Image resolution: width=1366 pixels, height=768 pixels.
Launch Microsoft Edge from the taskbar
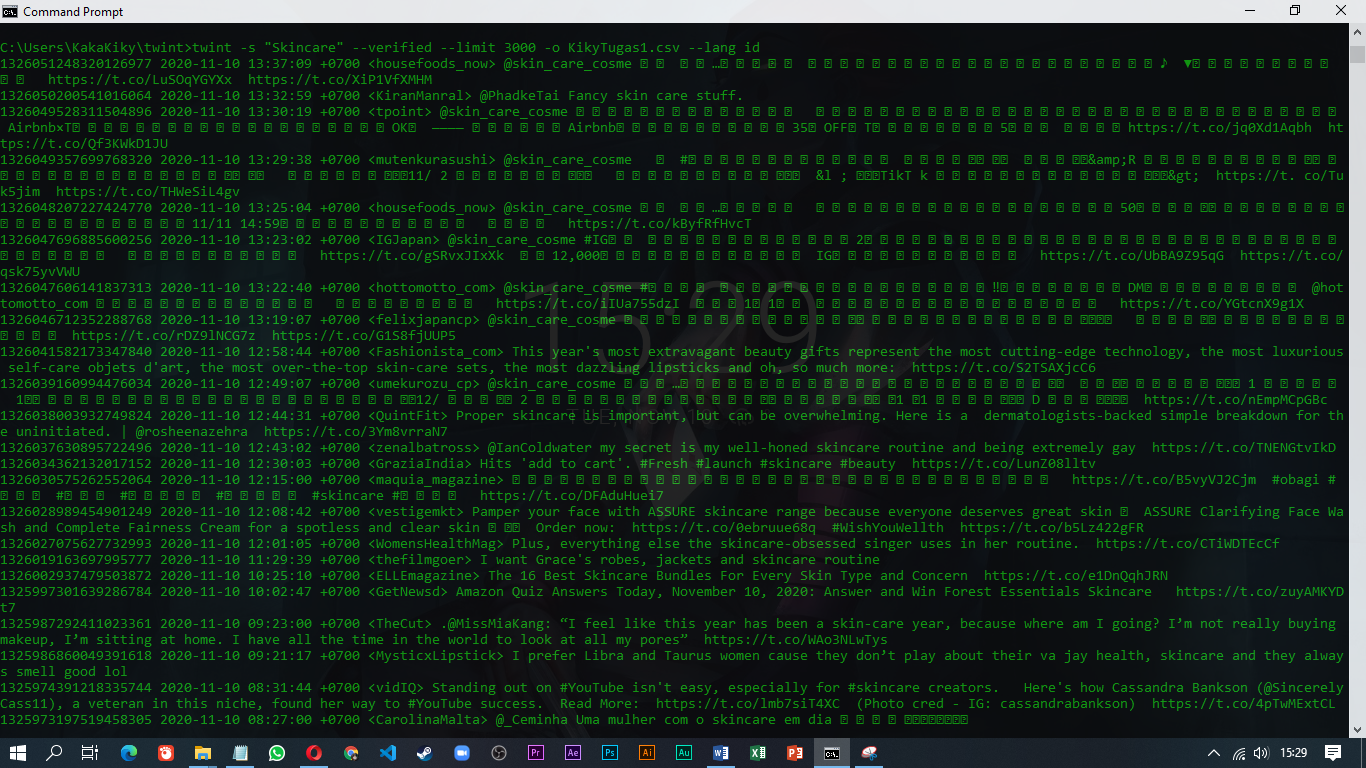[x=129, y=752]
